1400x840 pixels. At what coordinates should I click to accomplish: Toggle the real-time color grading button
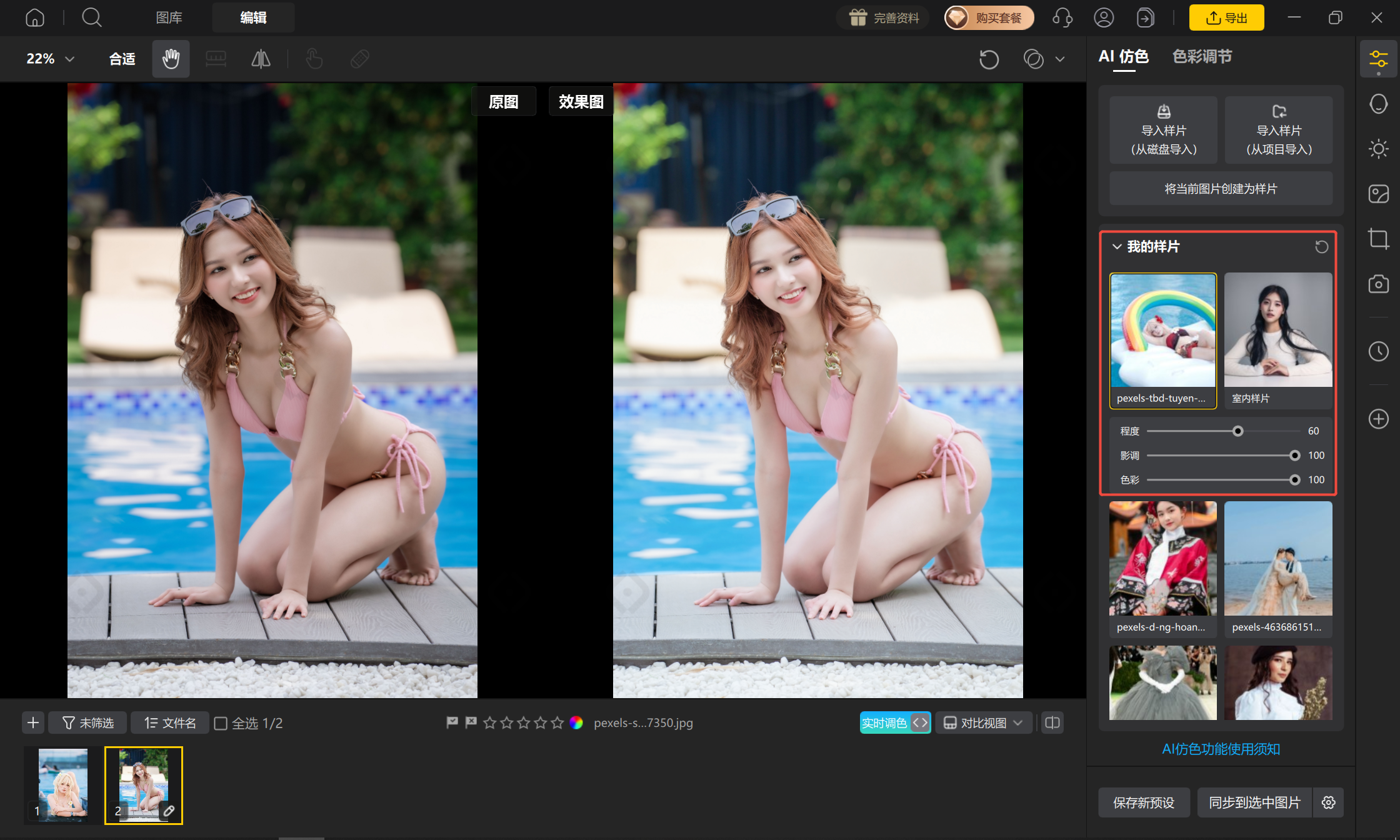click(895, 723)
